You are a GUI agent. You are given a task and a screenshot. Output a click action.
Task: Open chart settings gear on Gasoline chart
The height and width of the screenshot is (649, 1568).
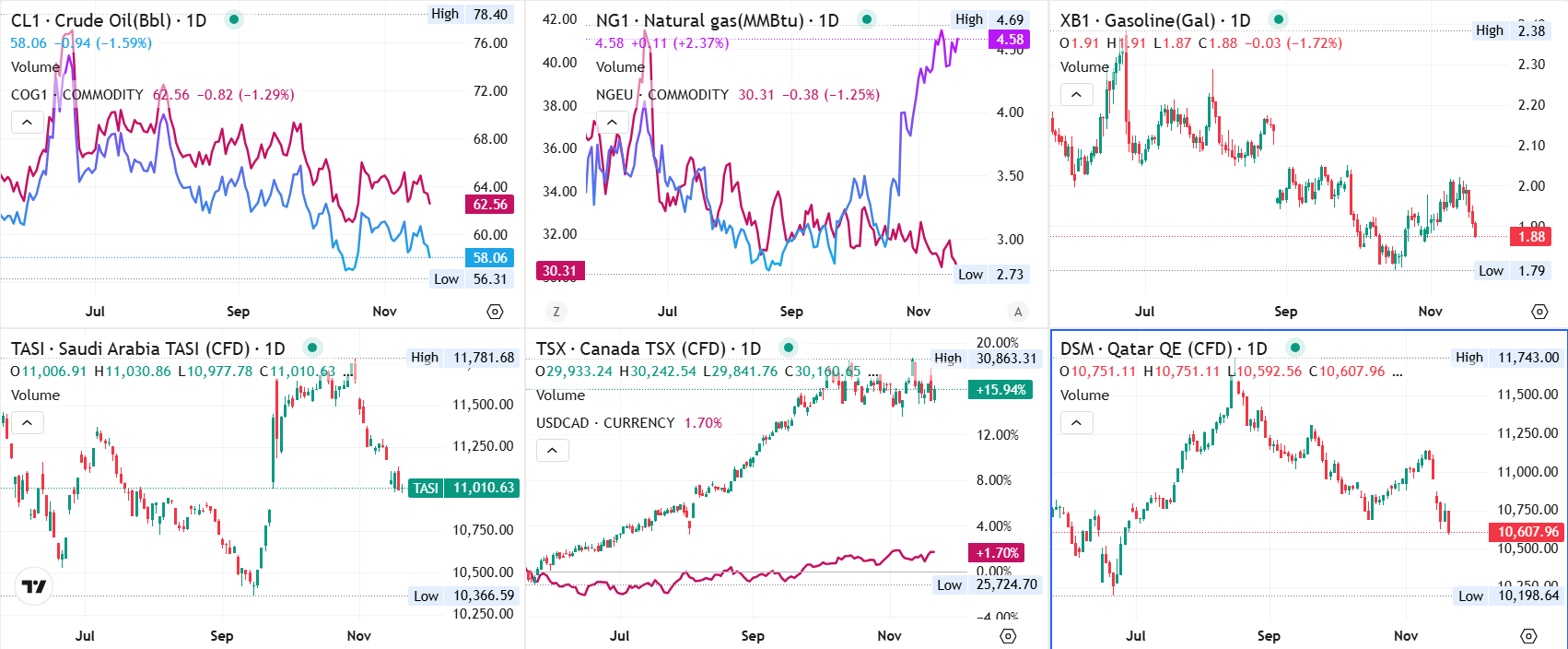point(1539,312)
